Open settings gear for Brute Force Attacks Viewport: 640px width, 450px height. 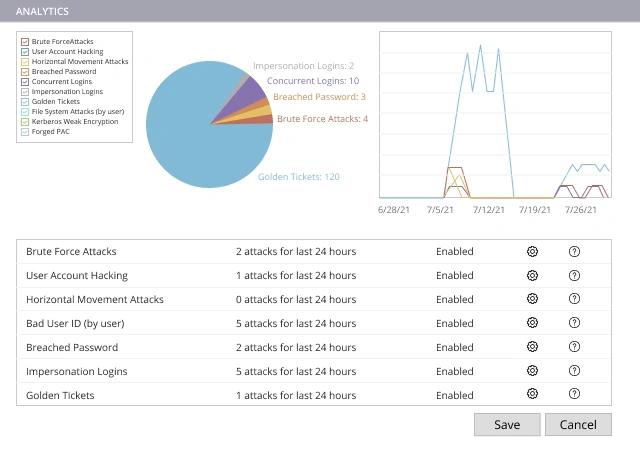(532, 252)
